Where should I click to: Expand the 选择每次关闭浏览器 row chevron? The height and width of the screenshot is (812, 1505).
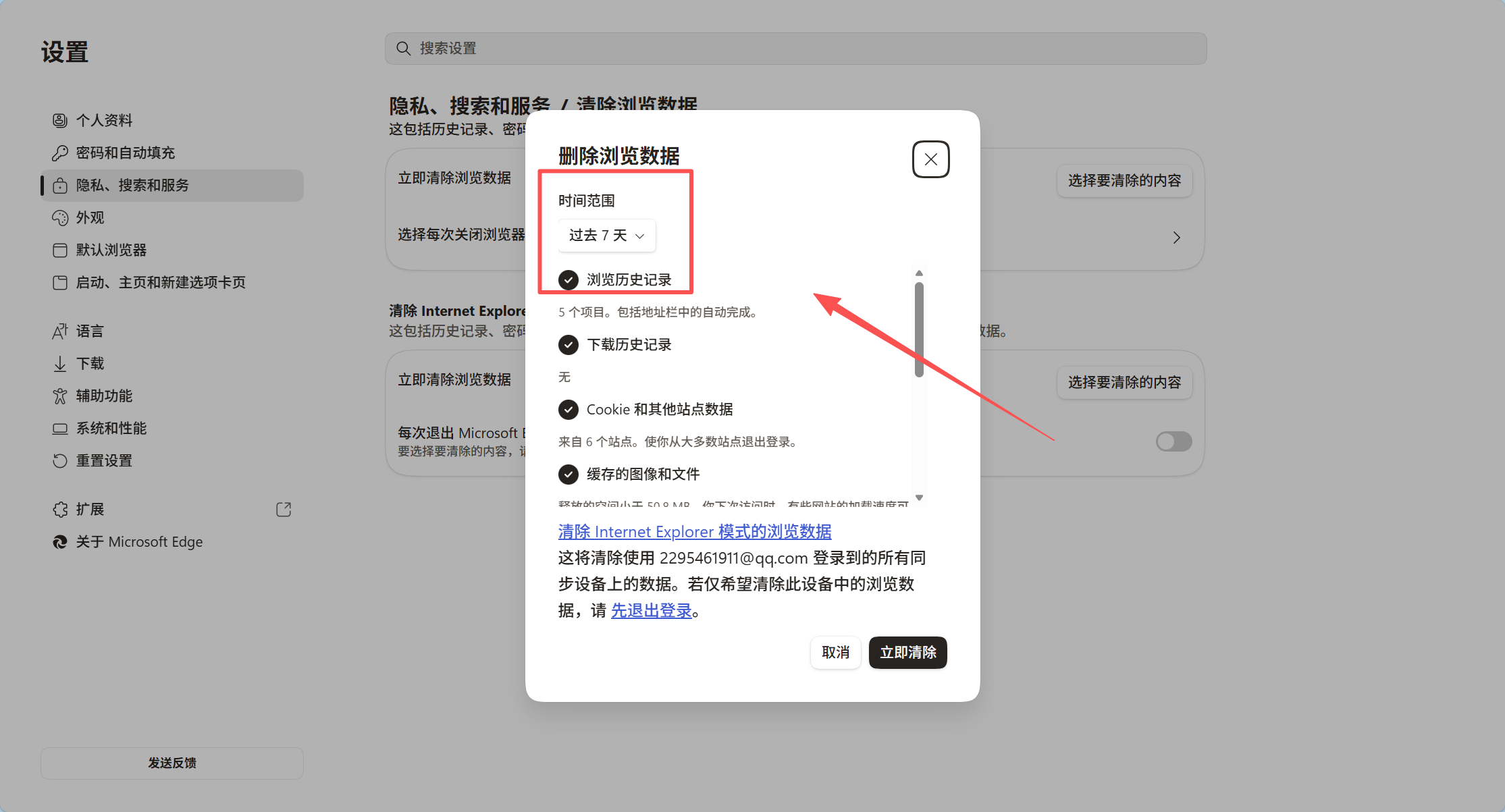(1176, 238)
